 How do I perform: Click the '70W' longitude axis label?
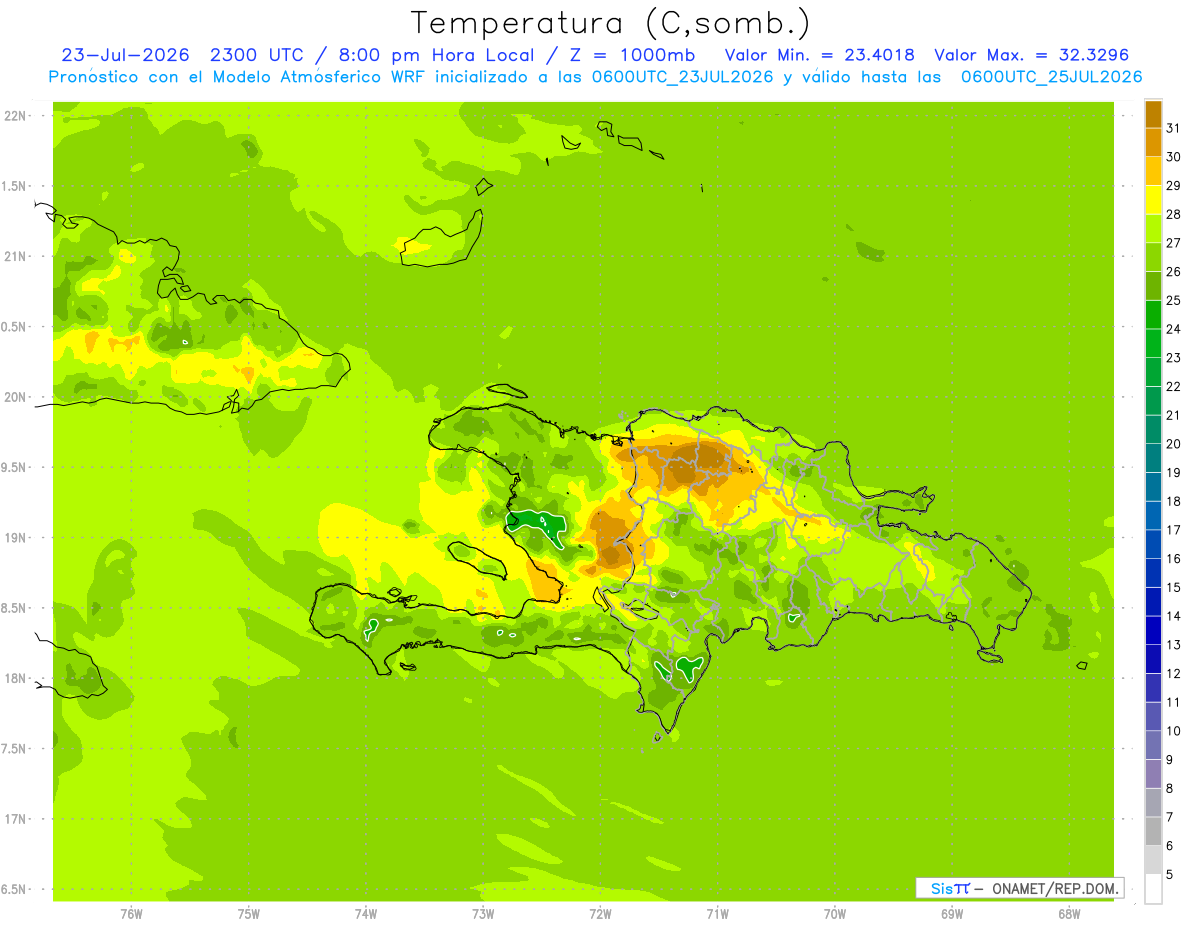834,913
